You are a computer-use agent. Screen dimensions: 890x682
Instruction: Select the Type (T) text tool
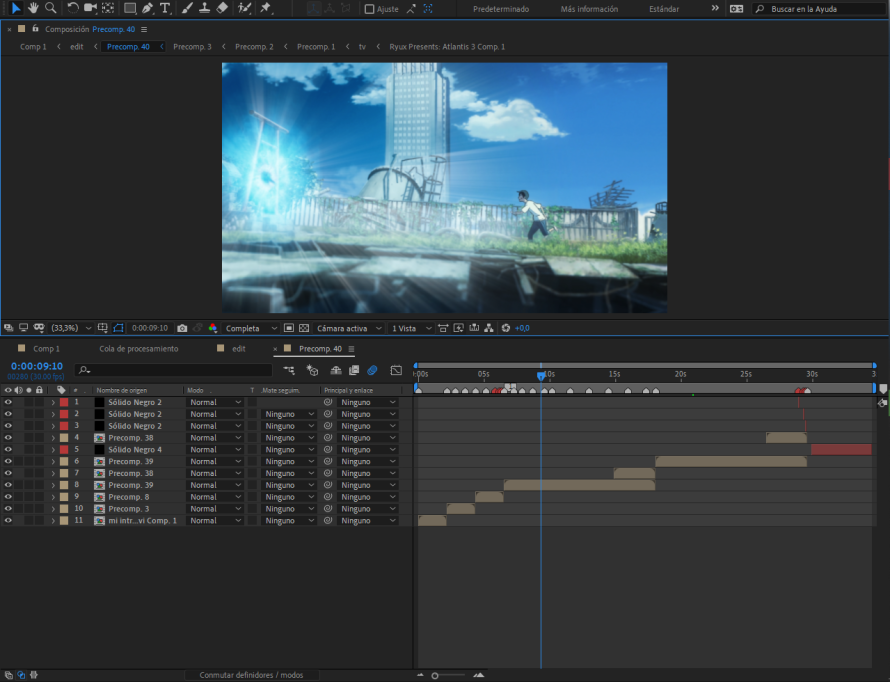[x=165, y=8]
